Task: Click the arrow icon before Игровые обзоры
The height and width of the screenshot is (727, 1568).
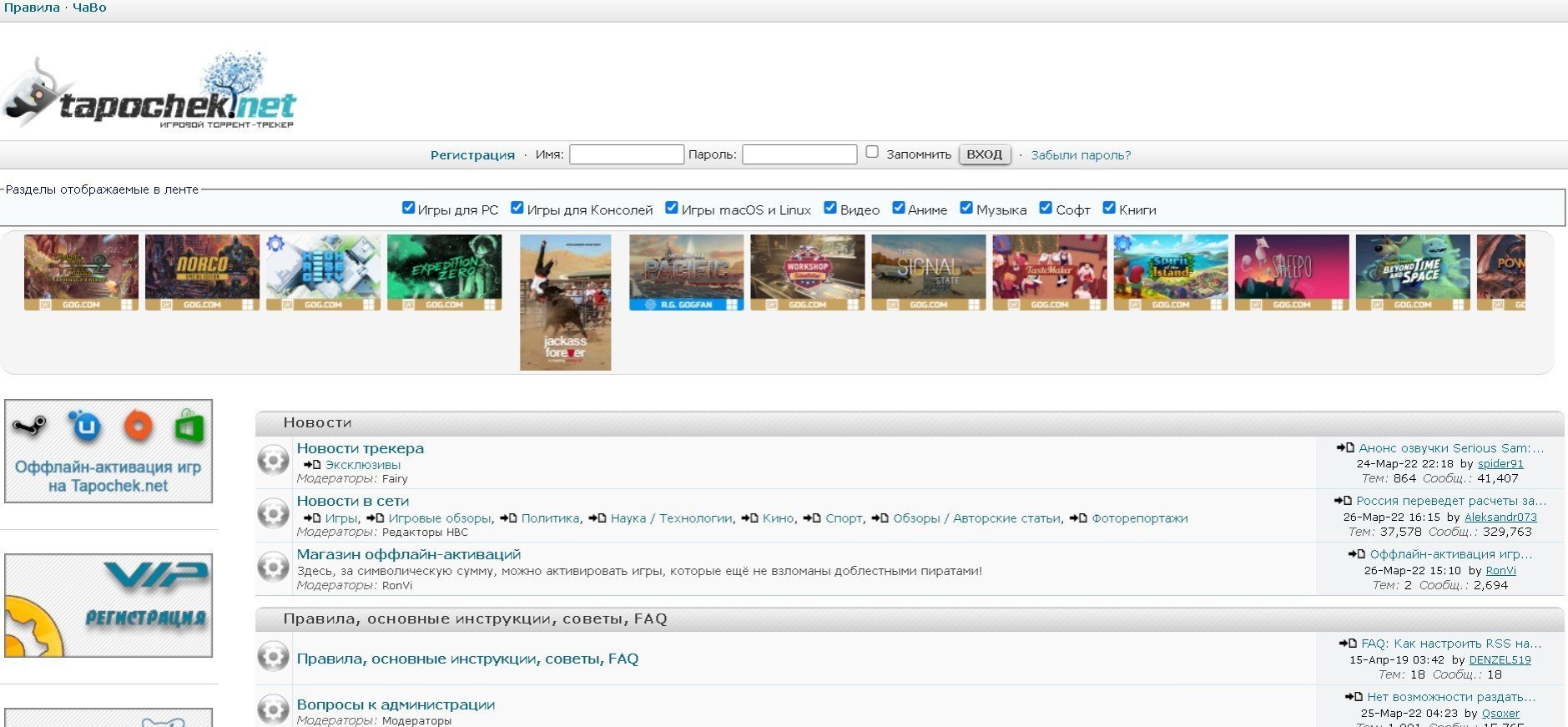Action: point(376,518)
